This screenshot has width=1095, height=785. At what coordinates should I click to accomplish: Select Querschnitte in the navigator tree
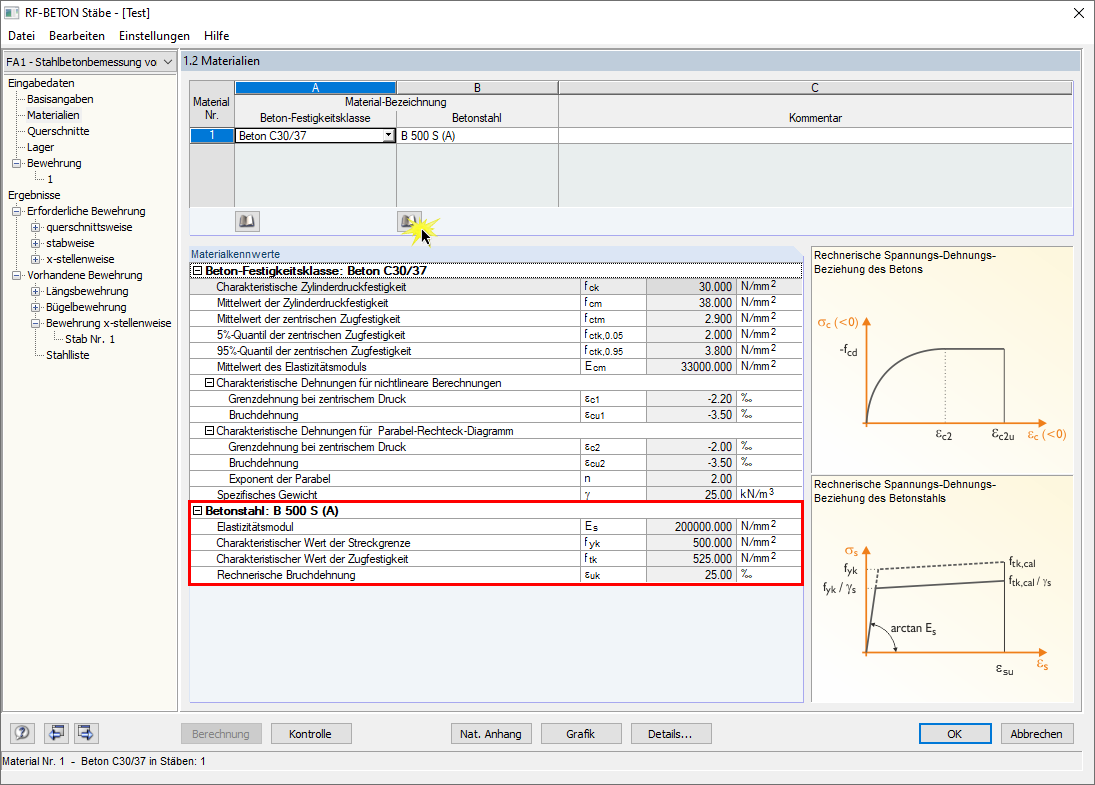[x=58, y=131]
